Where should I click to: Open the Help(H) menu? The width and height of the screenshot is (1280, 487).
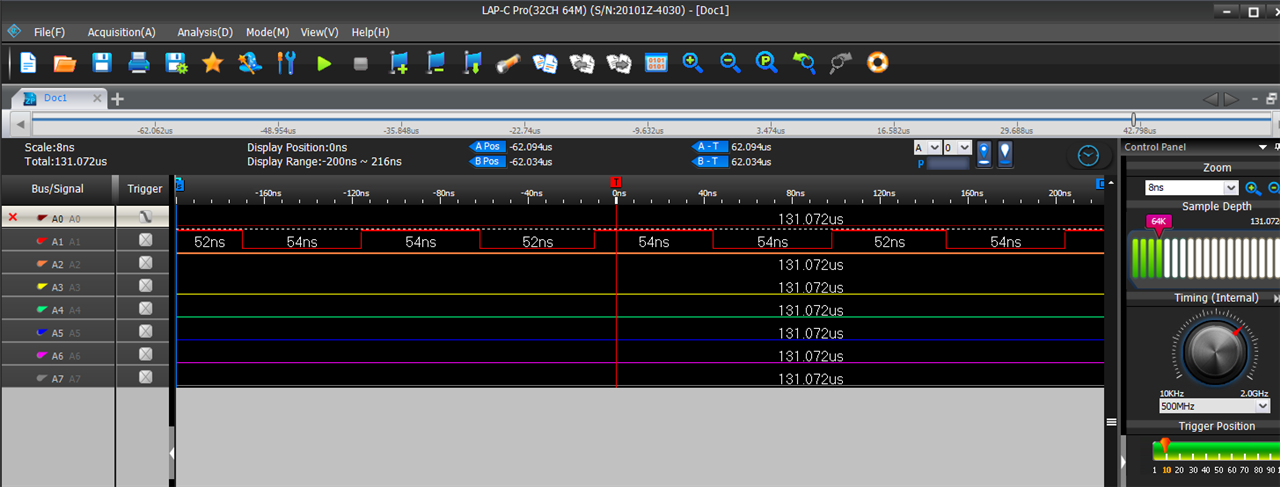370,32
